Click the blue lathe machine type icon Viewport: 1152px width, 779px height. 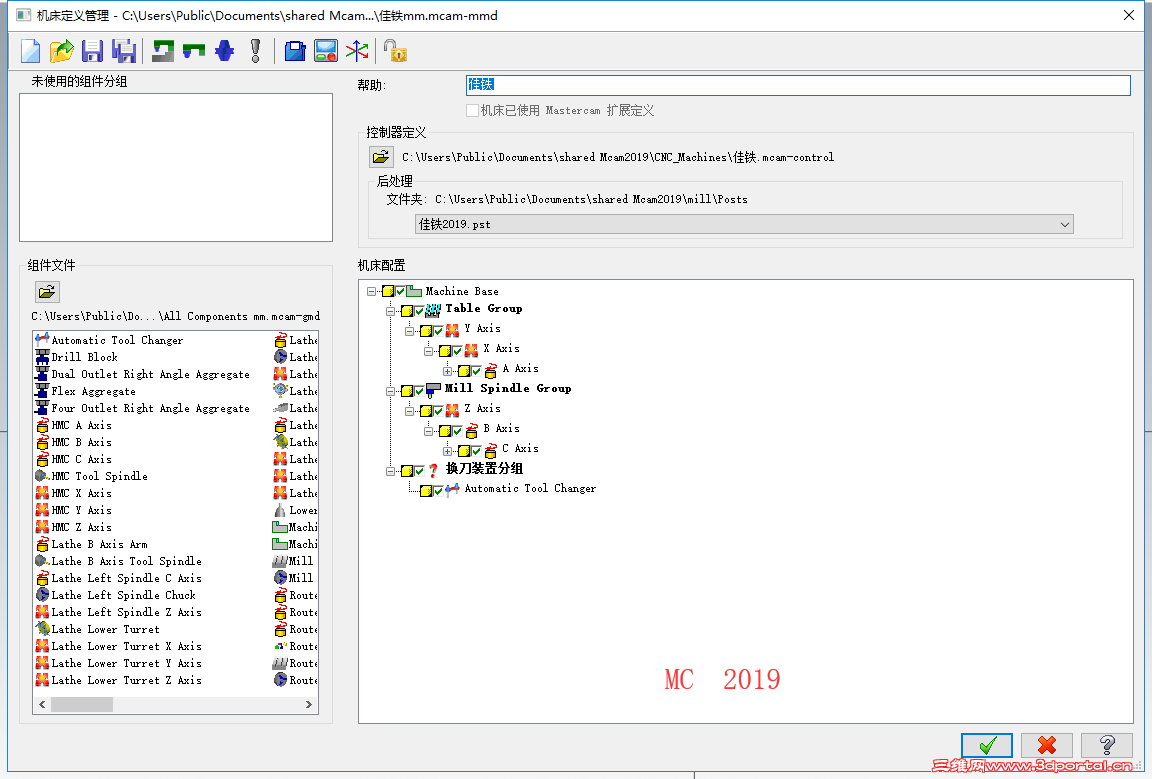(x=225, y=51)
